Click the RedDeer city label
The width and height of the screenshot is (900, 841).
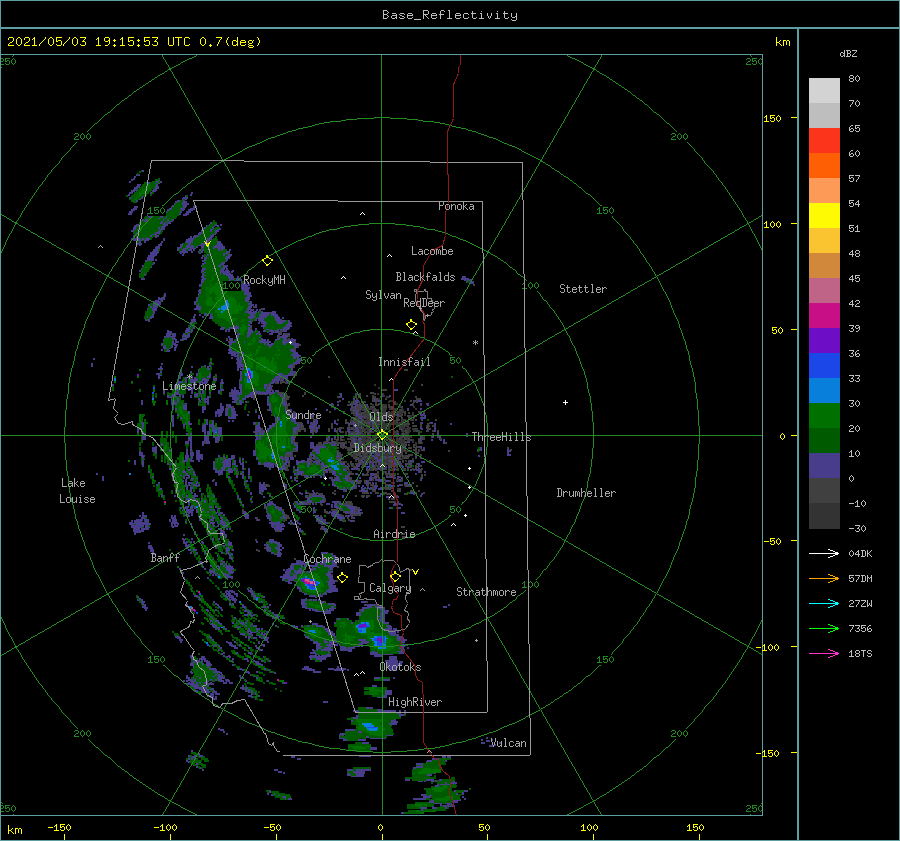pyautogui.click(x=424, y=303)
